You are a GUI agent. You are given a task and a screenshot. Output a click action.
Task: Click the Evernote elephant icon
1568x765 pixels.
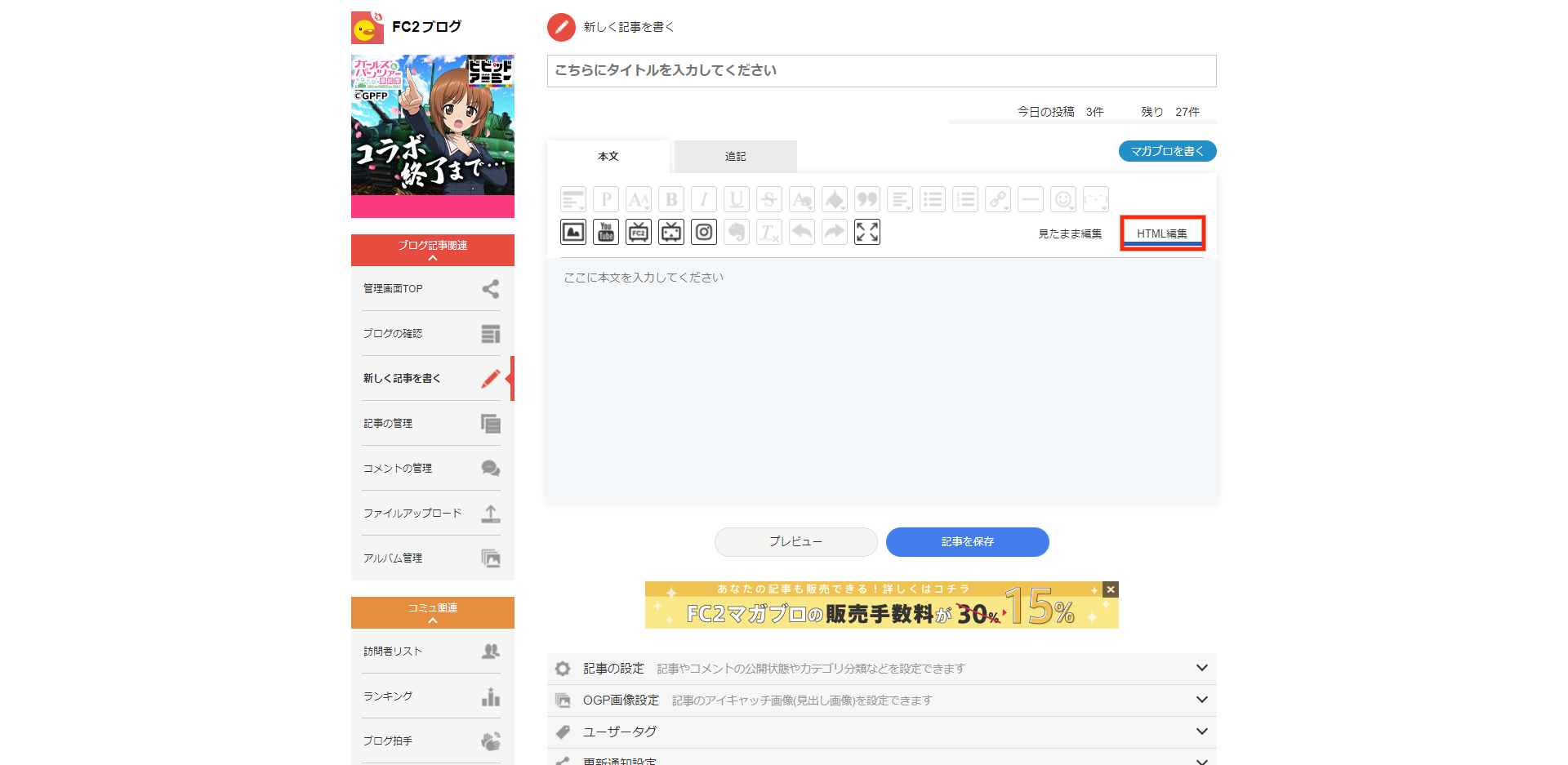[x=737, y=232]
